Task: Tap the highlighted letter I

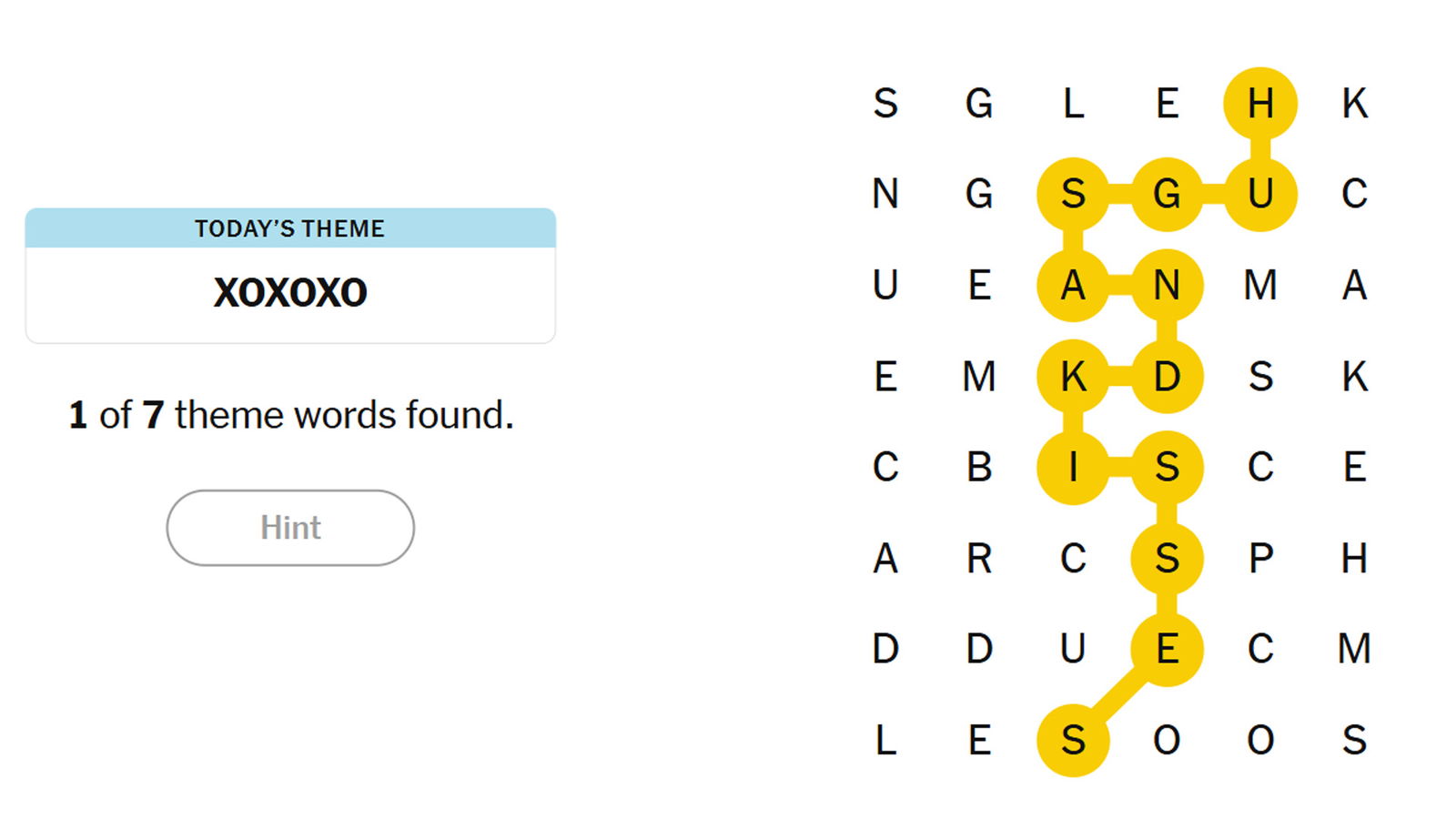Action: tap(1073, 467)
